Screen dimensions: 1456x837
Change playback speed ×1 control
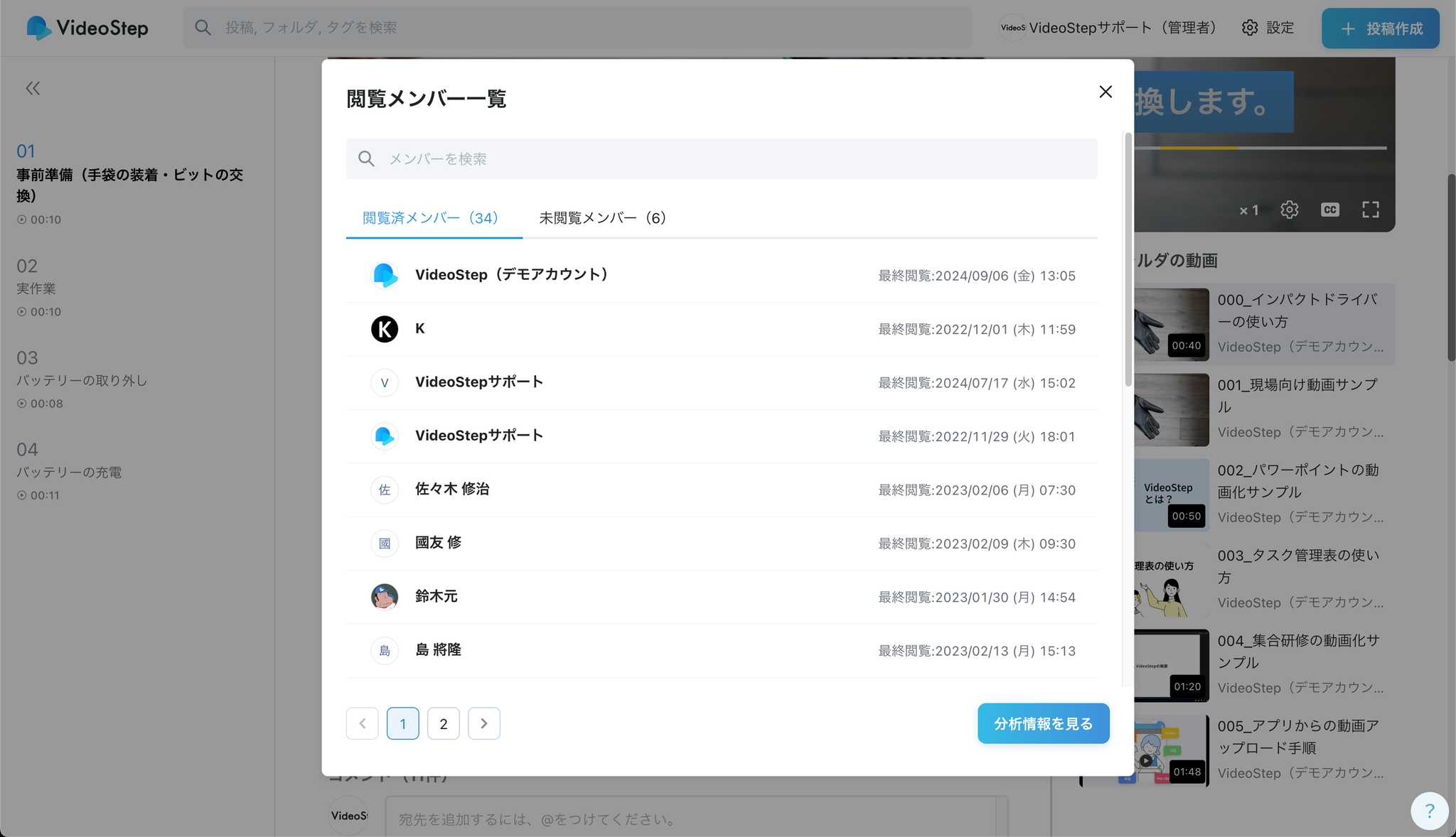[x=1249, y=210]
